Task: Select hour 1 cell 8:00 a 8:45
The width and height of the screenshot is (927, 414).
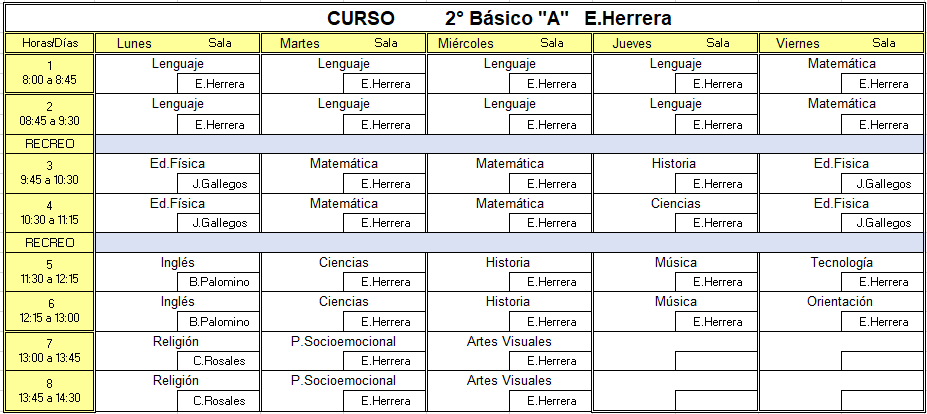Action: (50, 73)
